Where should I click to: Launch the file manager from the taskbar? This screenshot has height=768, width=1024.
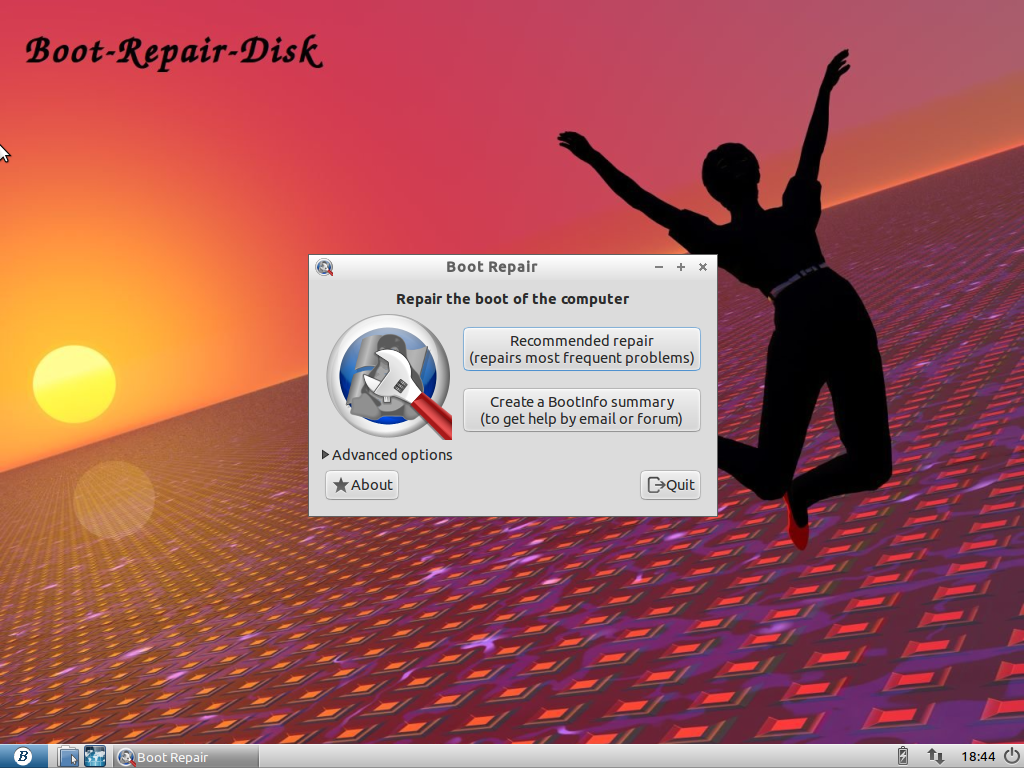pyautogui.click(x=68, y=756)
